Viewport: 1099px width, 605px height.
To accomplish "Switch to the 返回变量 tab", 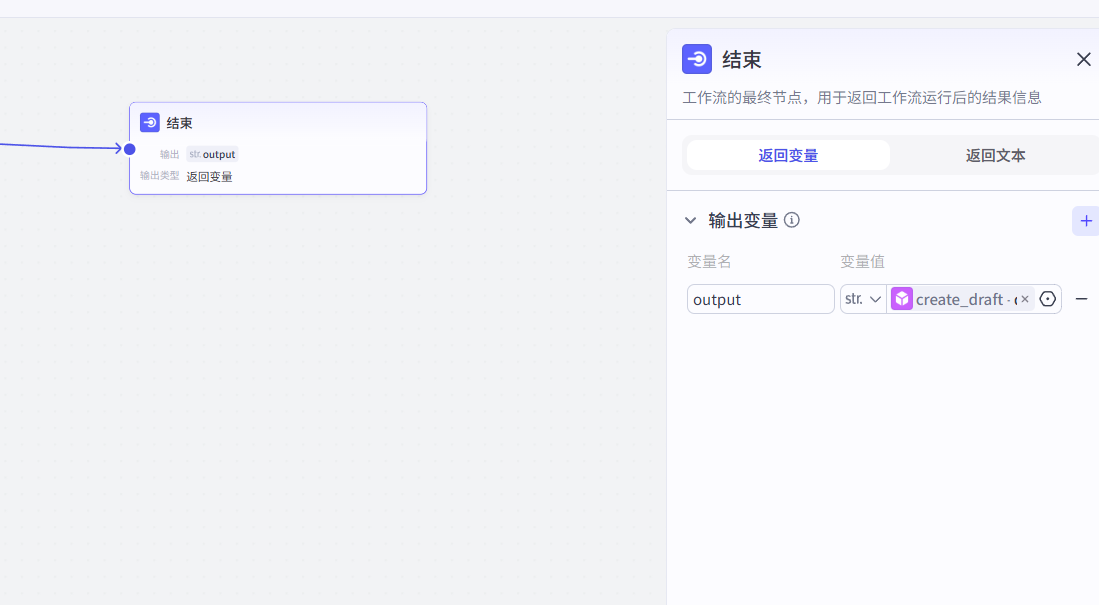I will tap(788, 155).
